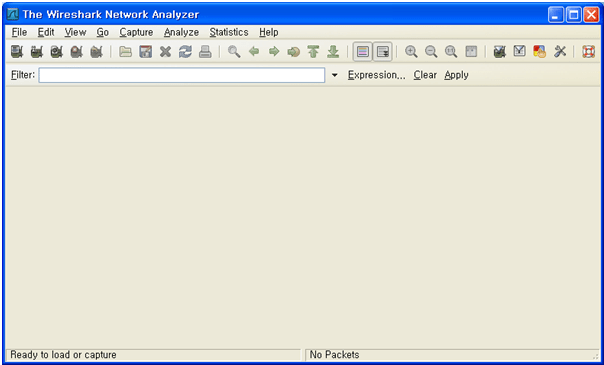Close the Wireshark window
The image size is (604, 365).
pos(591,15)
